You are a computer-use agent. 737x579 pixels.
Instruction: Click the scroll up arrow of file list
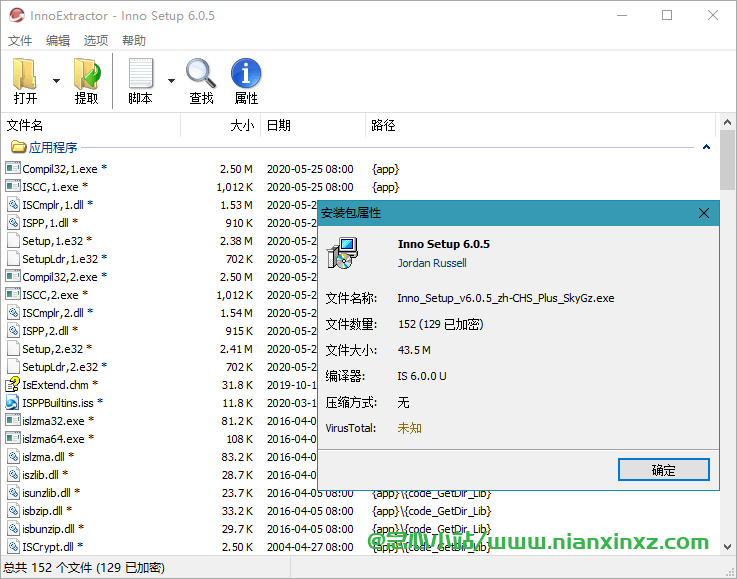pyautogui.click(x=727, y=123)
